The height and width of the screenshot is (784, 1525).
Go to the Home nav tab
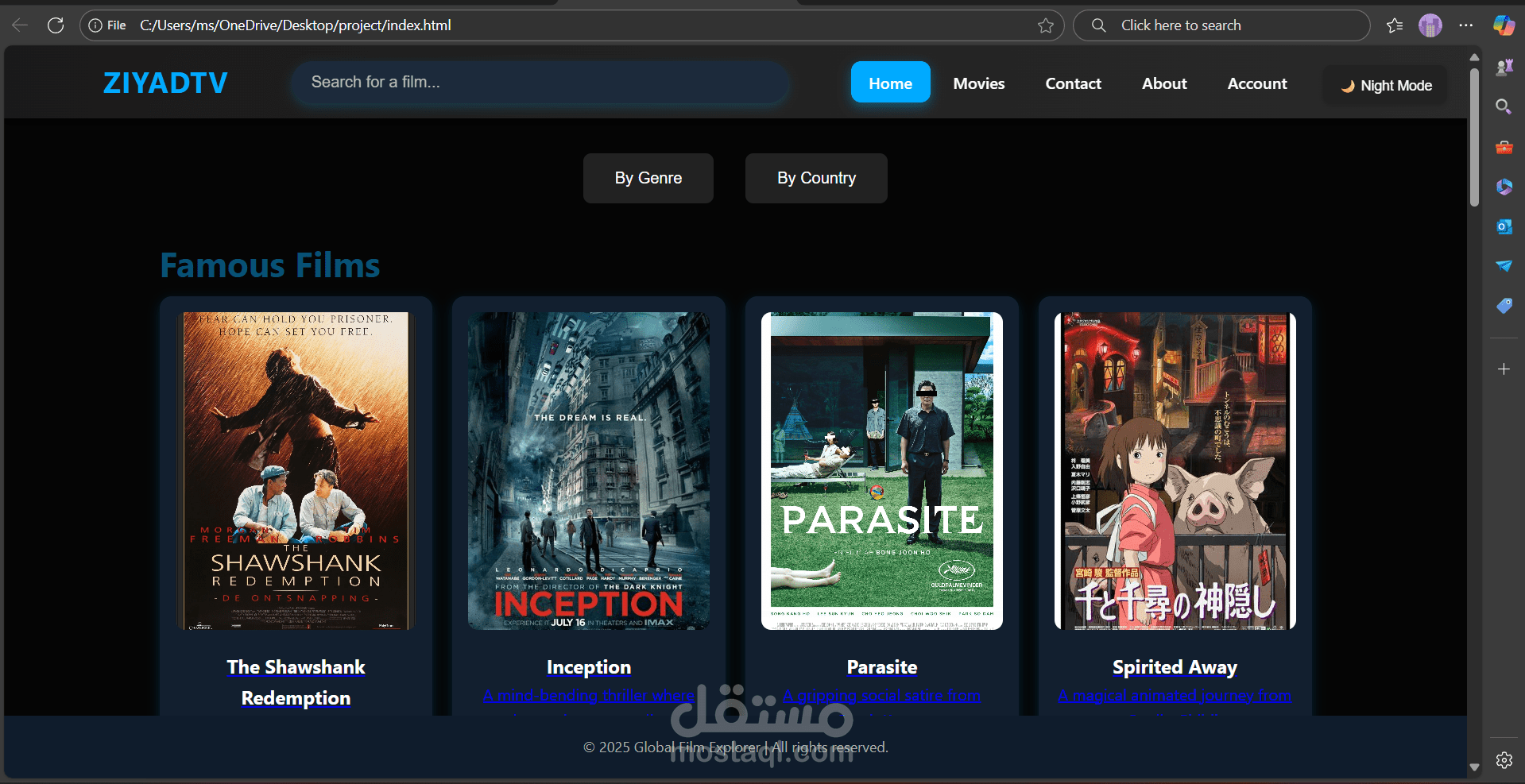890,83
